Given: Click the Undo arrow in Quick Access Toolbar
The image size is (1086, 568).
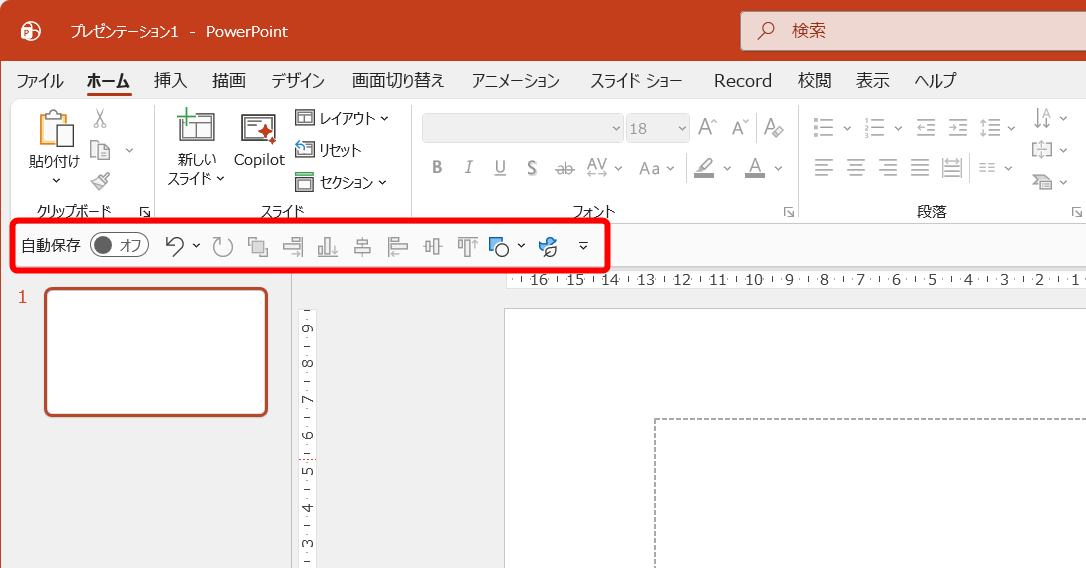Looking at the screenshot, I should tap(175, 246).
